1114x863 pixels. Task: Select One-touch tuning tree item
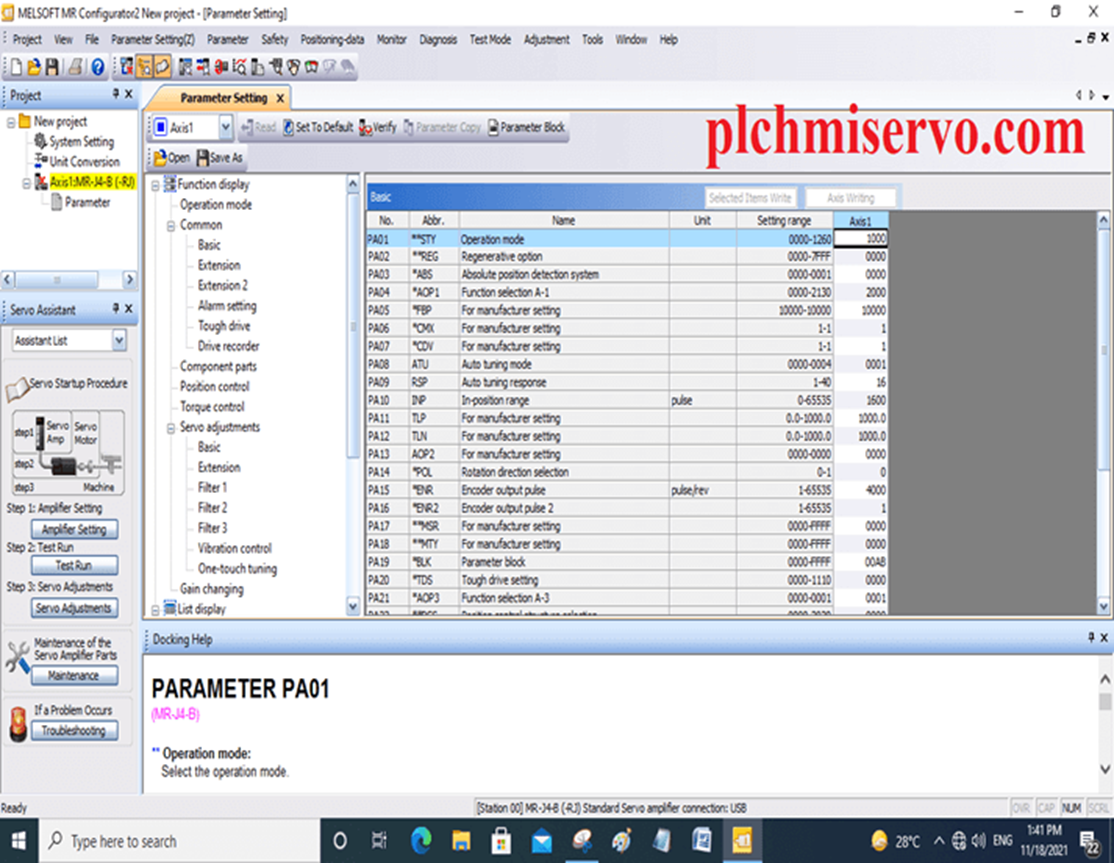[237, 569]
